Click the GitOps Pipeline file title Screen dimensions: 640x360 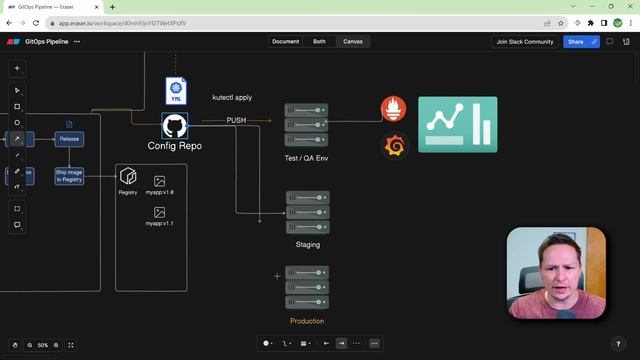click(47, 42)
